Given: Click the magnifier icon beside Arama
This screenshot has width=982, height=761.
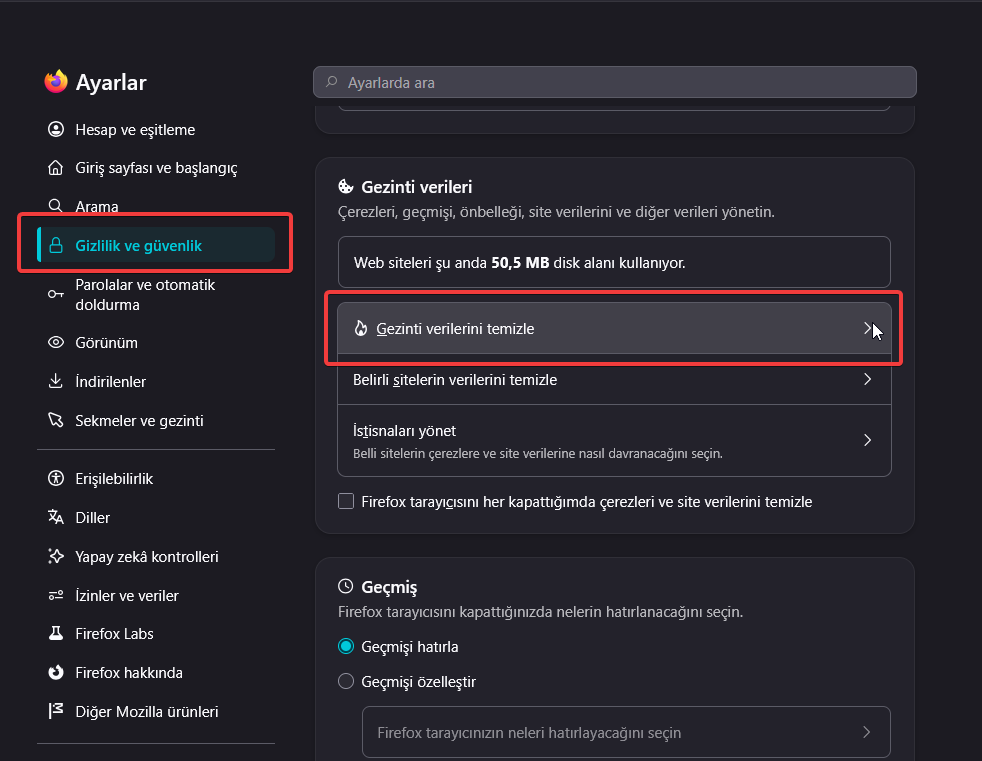Looking at the screenshot, I should 56,205.
